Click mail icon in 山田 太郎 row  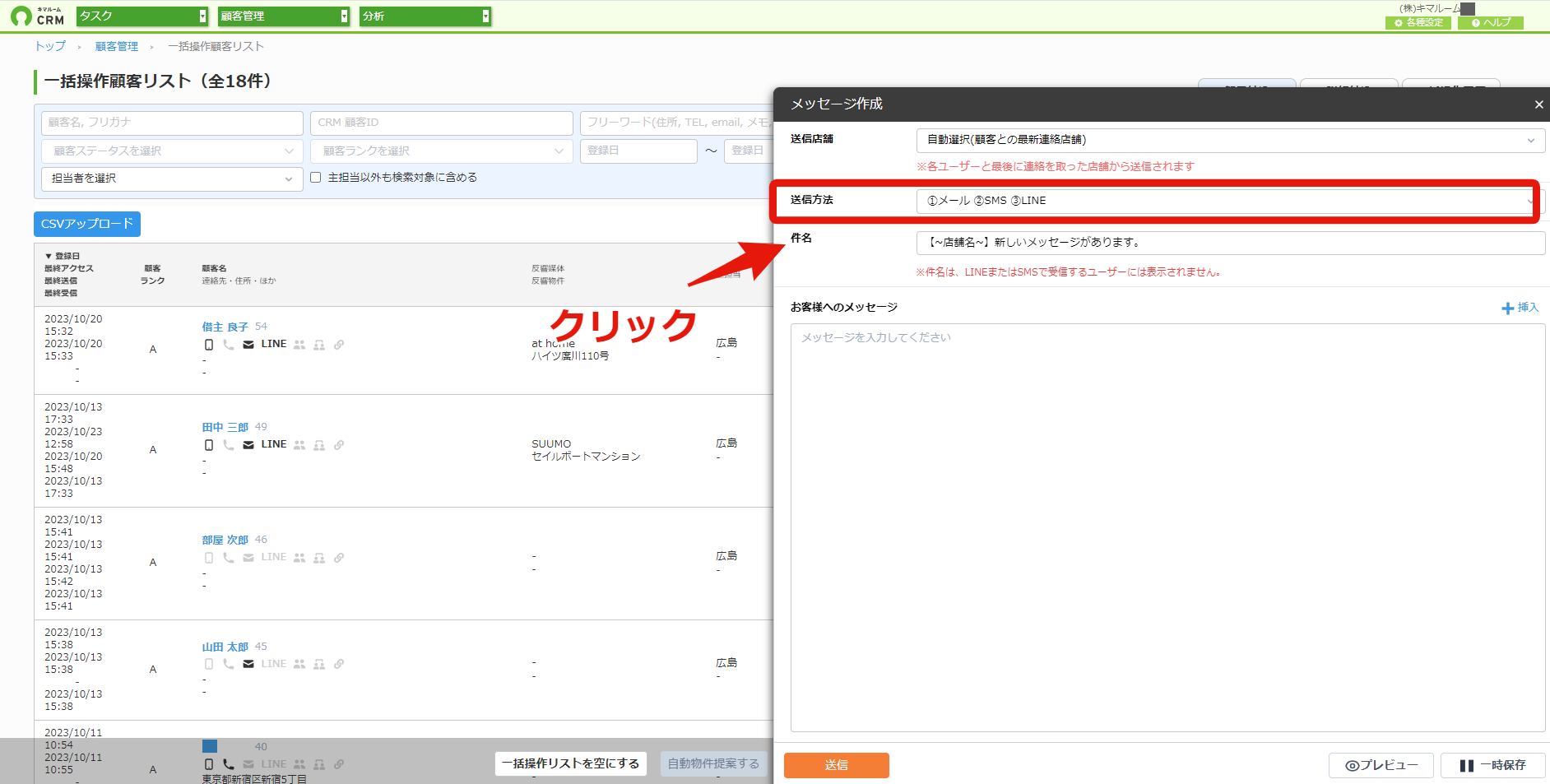[x=248, y=664]
